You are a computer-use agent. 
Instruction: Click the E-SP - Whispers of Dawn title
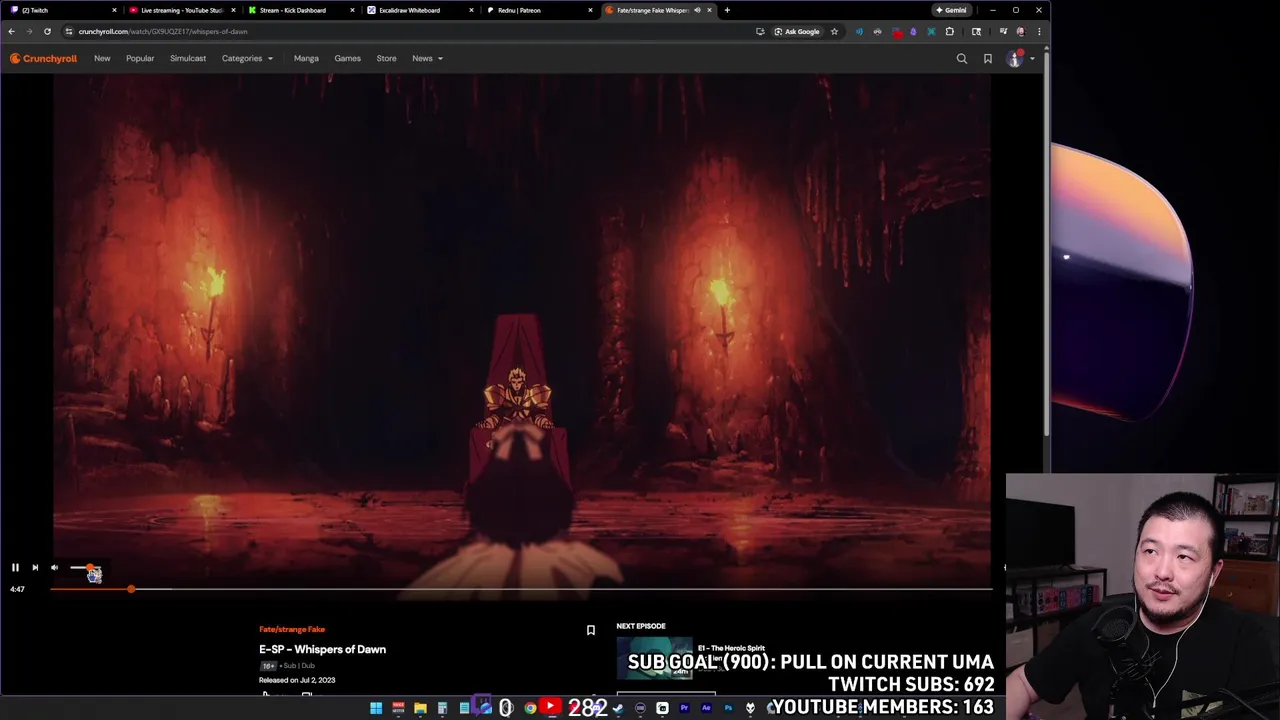coord(322,649)
